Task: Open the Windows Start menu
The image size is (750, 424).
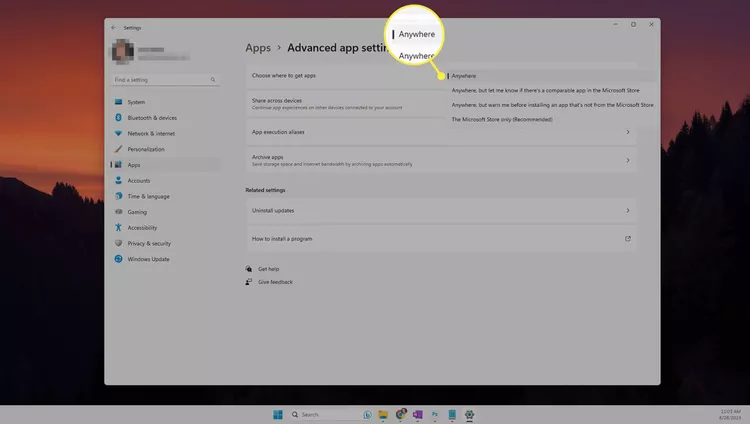Action: pos(277,414)
